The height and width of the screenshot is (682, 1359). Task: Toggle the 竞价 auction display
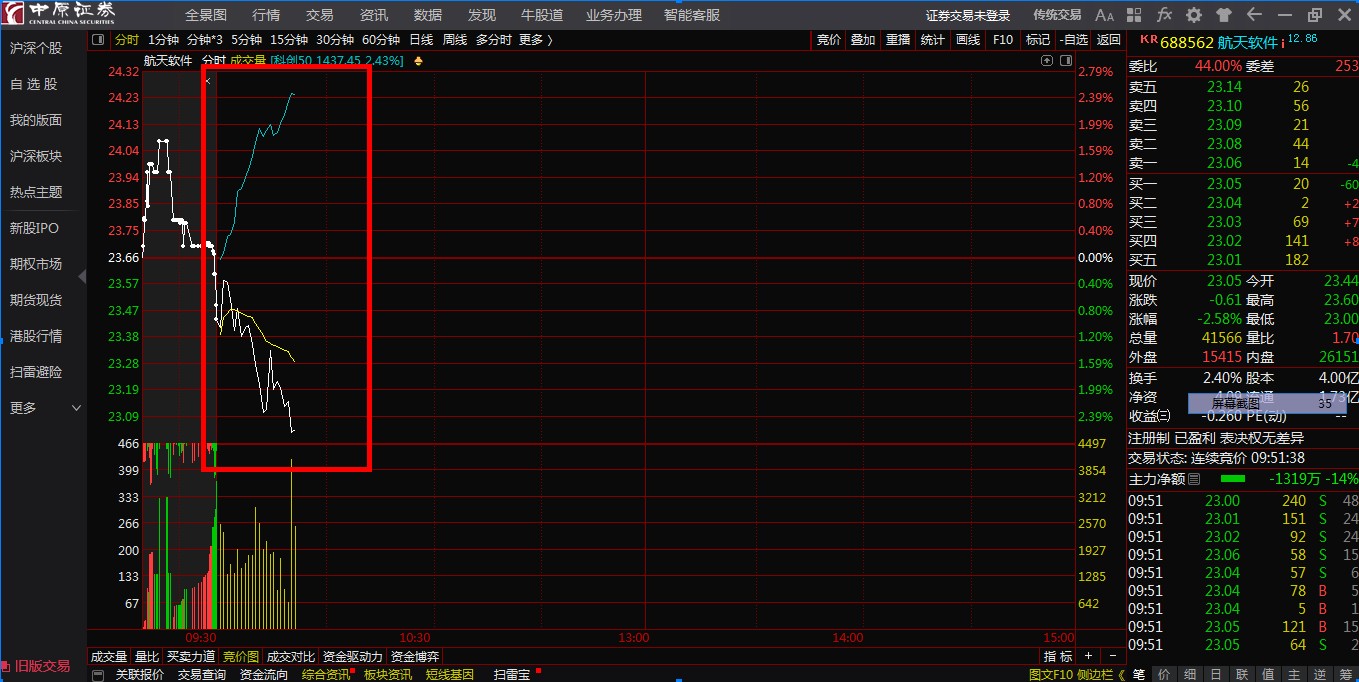click(828, 40)
